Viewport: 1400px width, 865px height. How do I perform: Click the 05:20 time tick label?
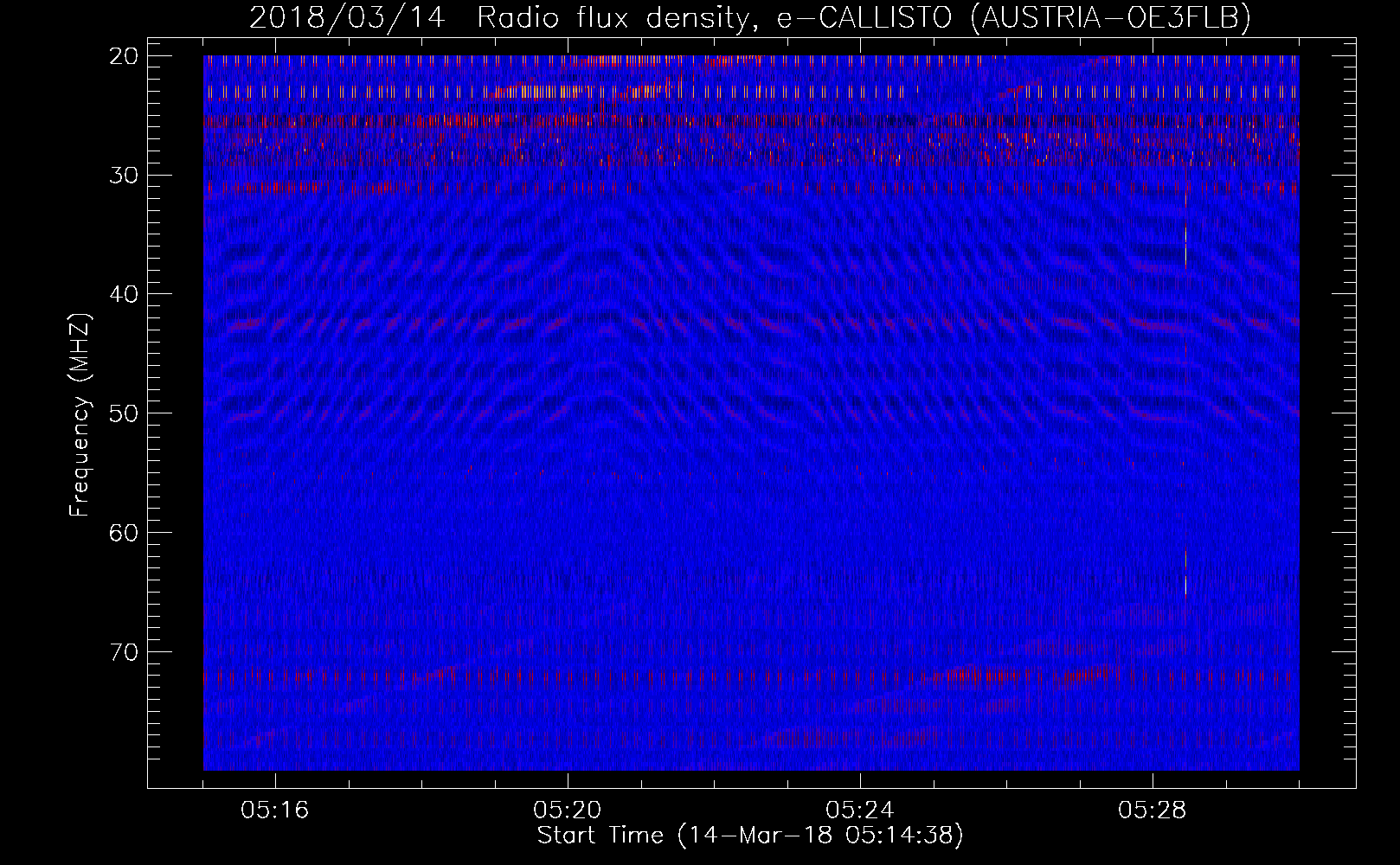pos(568,811)
